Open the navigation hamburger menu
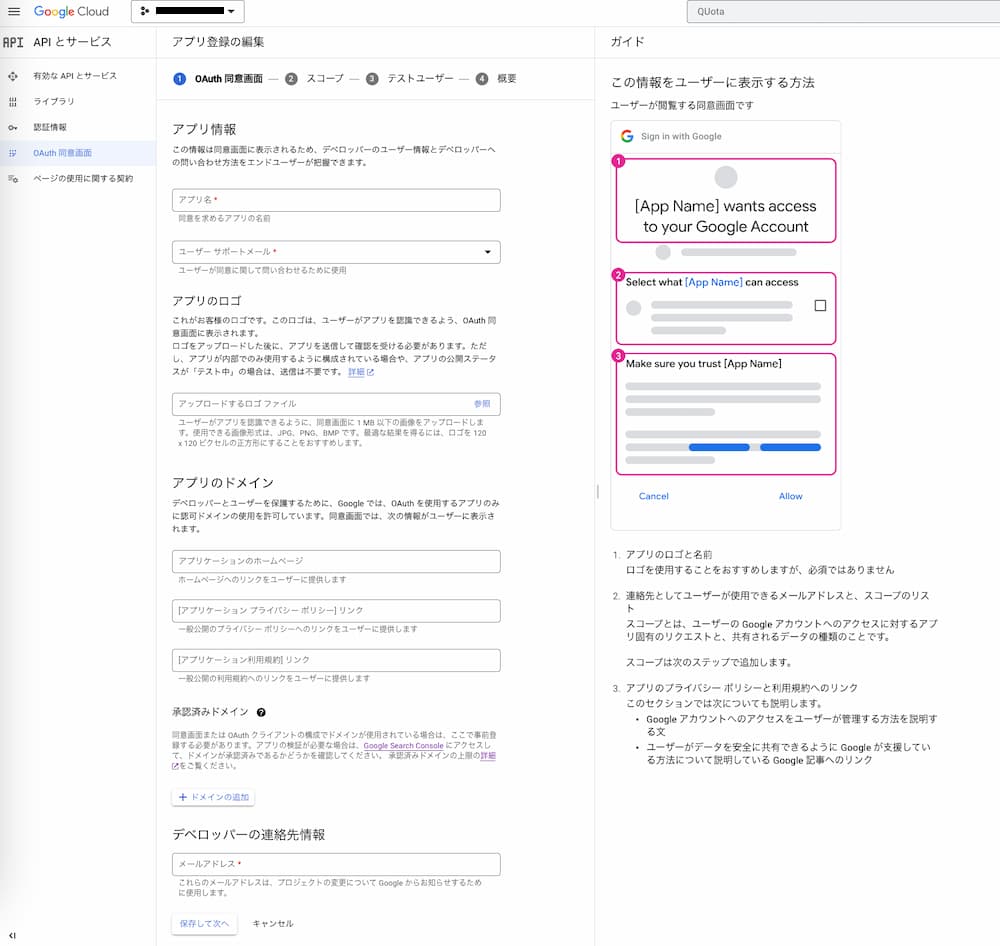Viewport: 1000px width, 946px height. click(x=15, y=12)
